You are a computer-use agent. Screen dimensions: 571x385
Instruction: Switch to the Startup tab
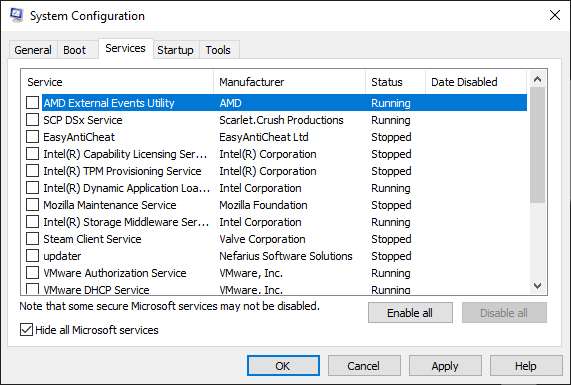175,50
